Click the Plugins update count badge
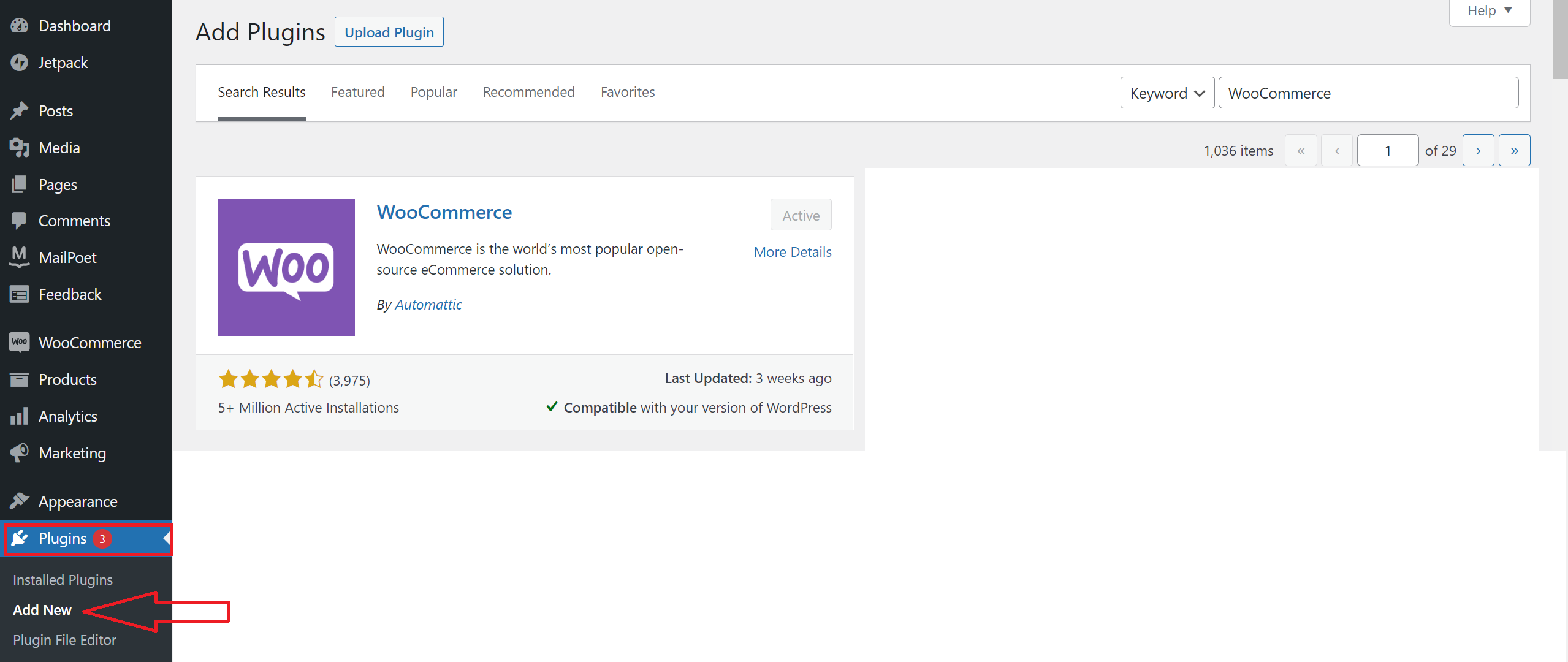1568x662 pixels. (102, 539)
